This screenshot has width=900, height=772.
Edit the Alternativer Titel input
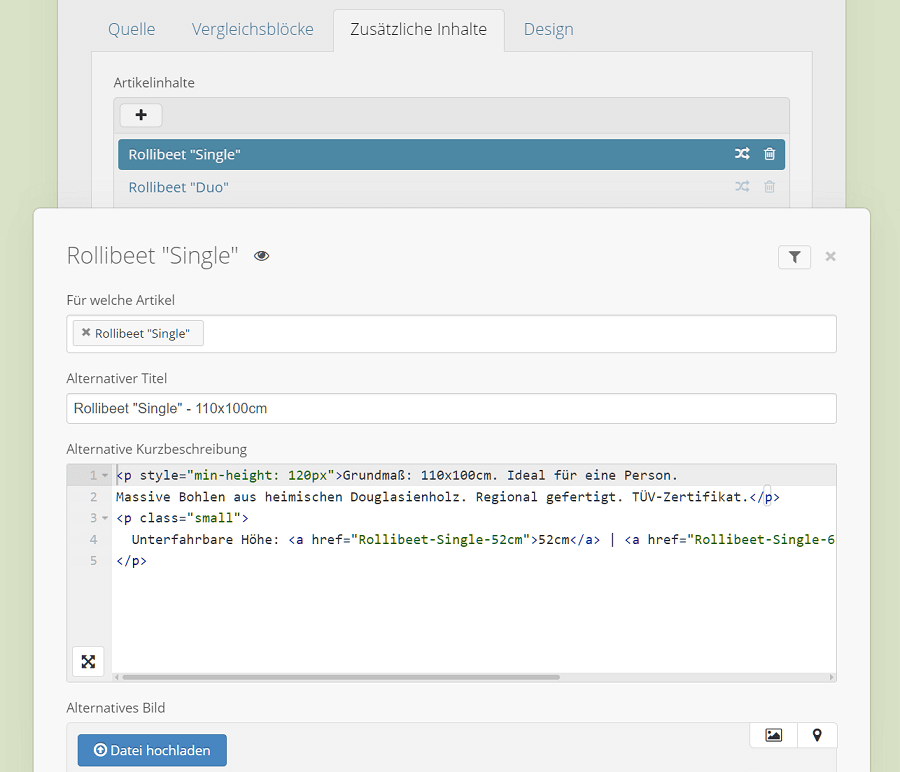click(x=451, y=409)
